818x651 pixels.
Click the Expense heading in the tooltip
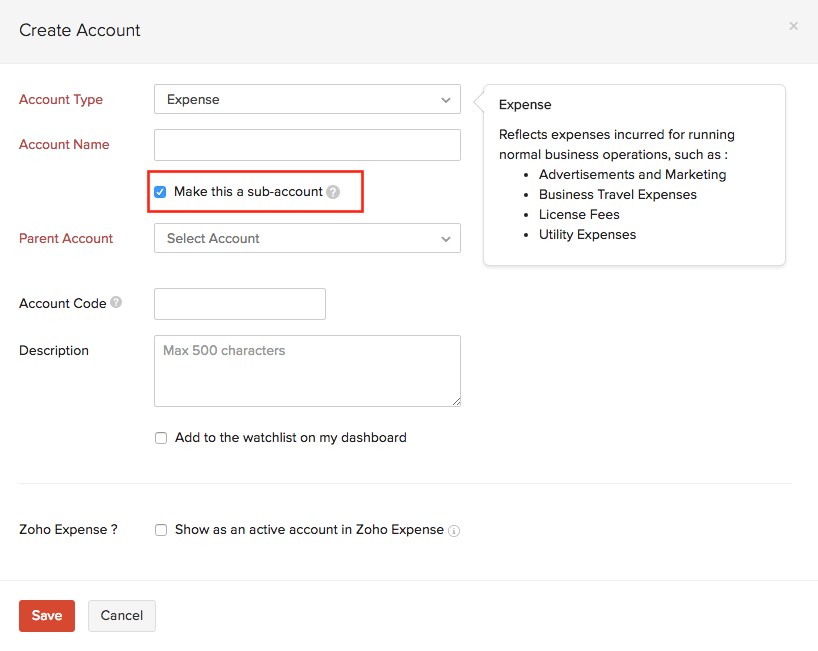point(525,104)
